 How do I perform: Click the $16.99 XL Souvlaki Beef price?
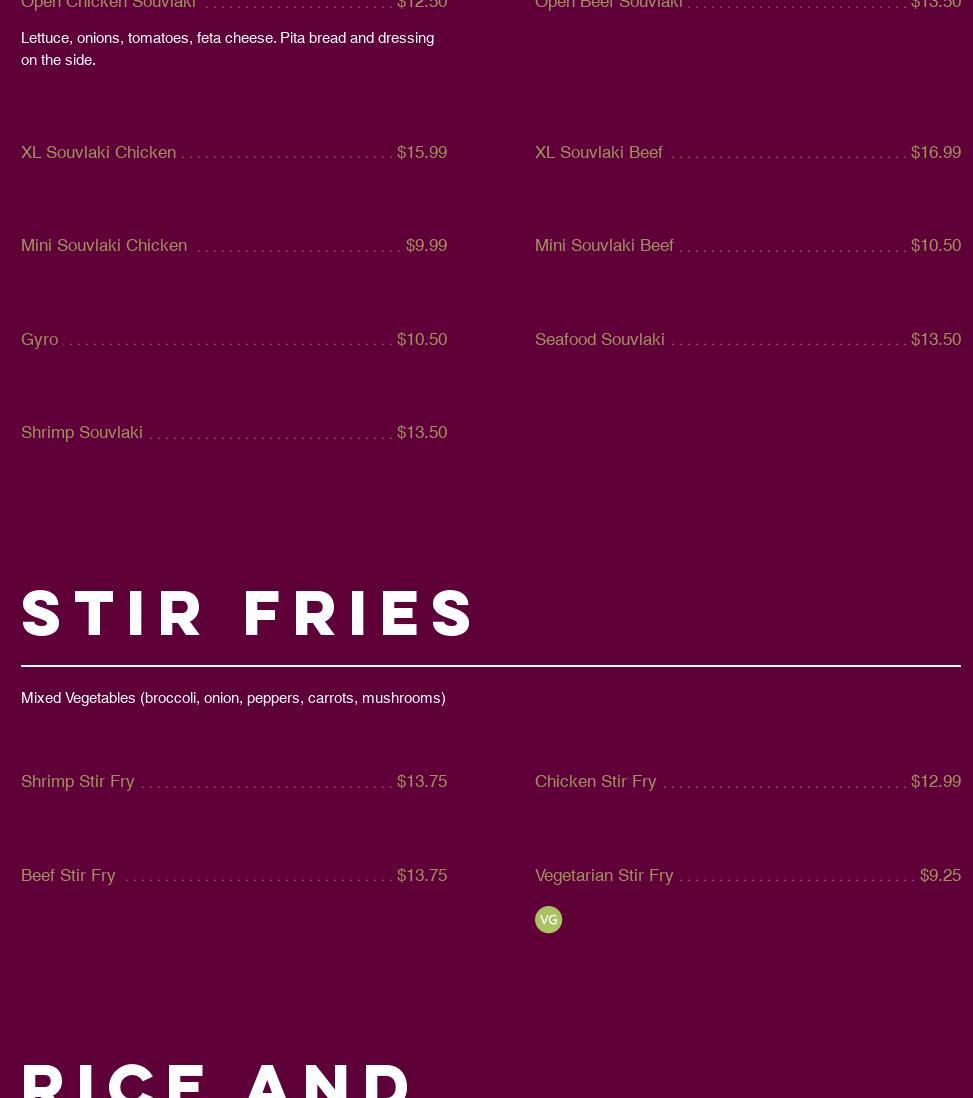[935, 152]
